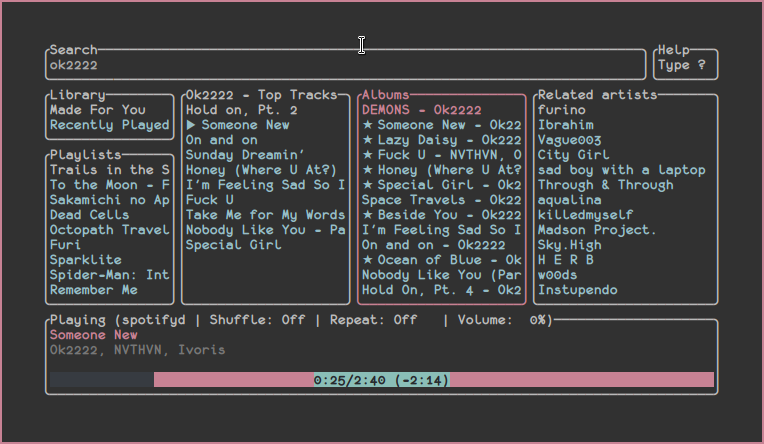Select the Spider-Man: Int playlist

click(x=110, y=275)
